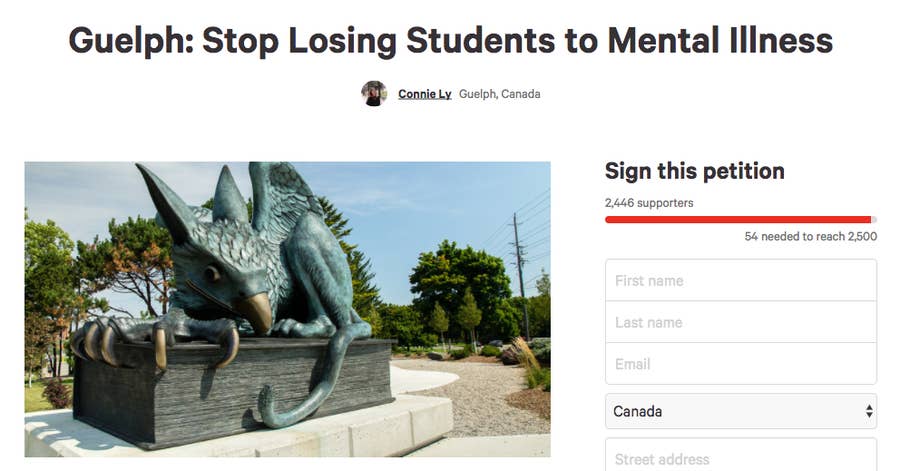Focus the First name field

click(x=740, y=281)
